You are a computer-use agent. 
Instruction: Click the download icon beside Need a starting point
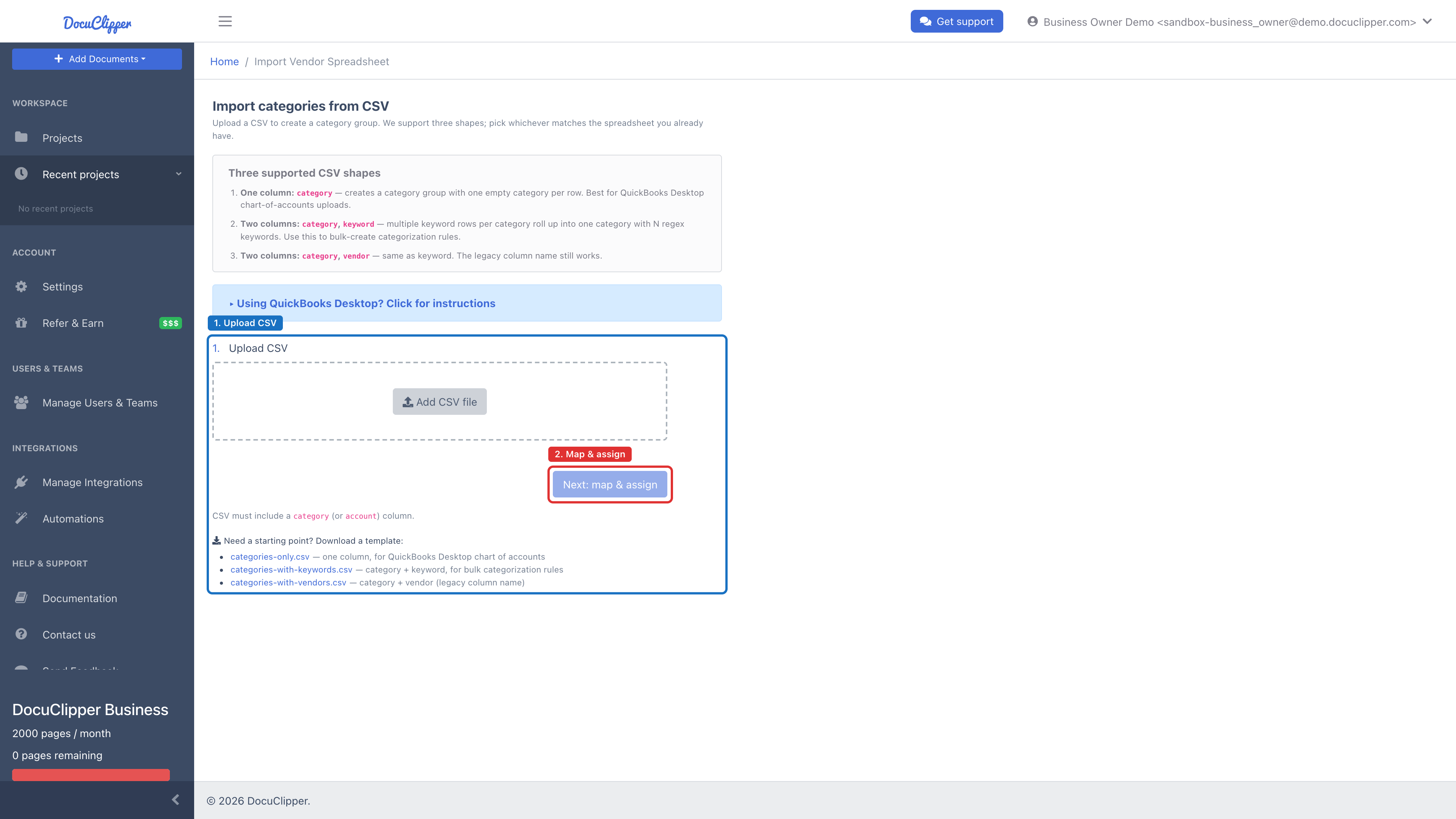point(217,541)
